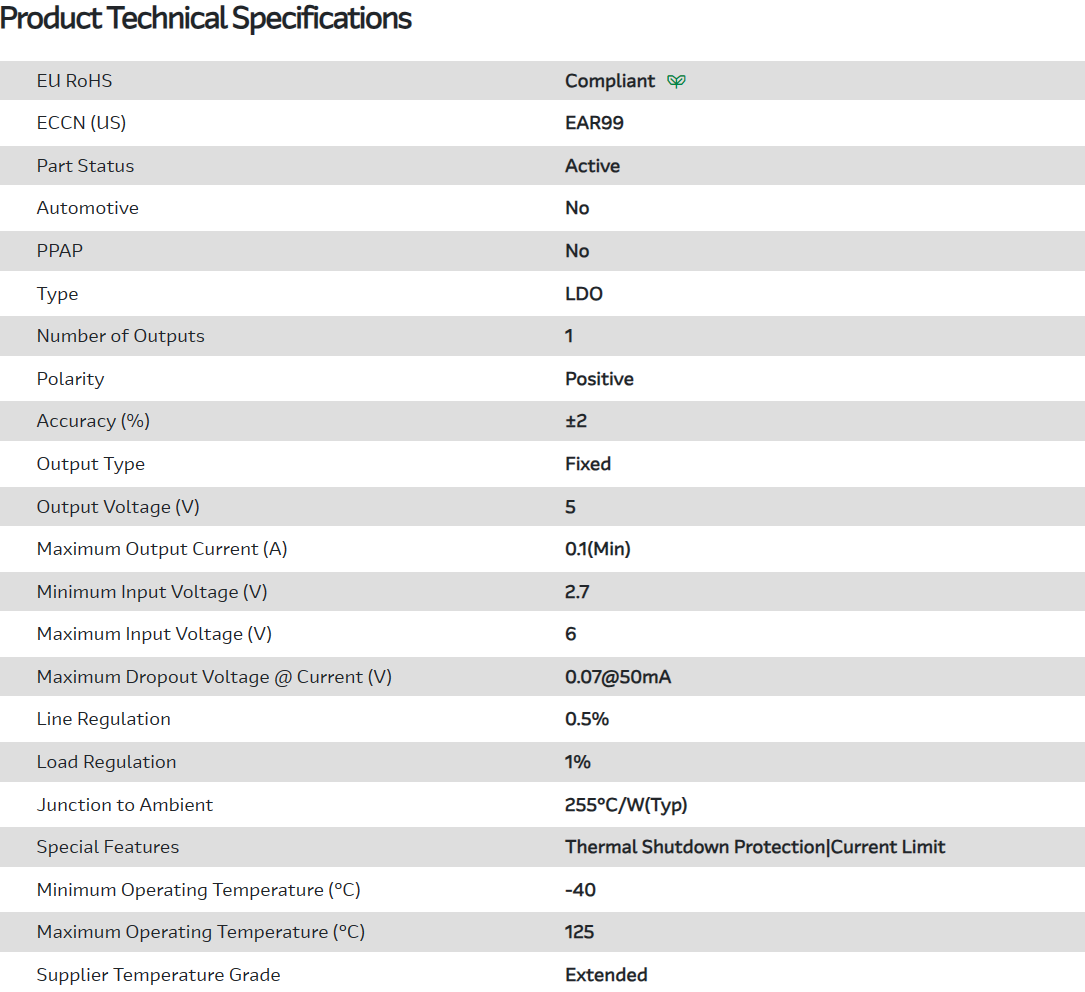The width and height of the screenshot is (1085, 992).
Task: Click the Number of Outputs label
Action: (x=120, y=336)
